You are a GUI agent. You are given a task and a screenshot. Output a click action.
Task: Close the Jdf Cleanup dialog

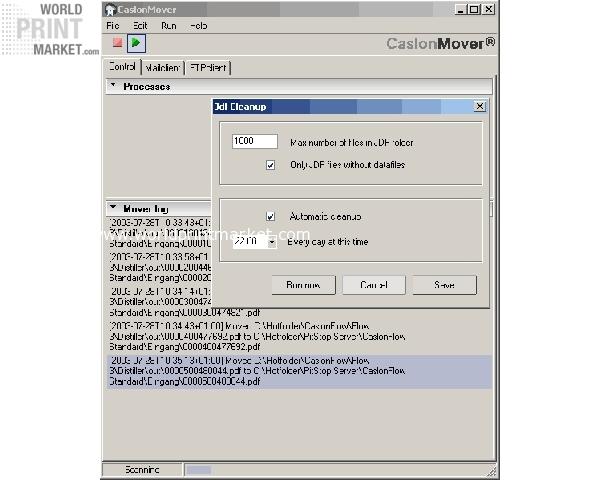480,106
